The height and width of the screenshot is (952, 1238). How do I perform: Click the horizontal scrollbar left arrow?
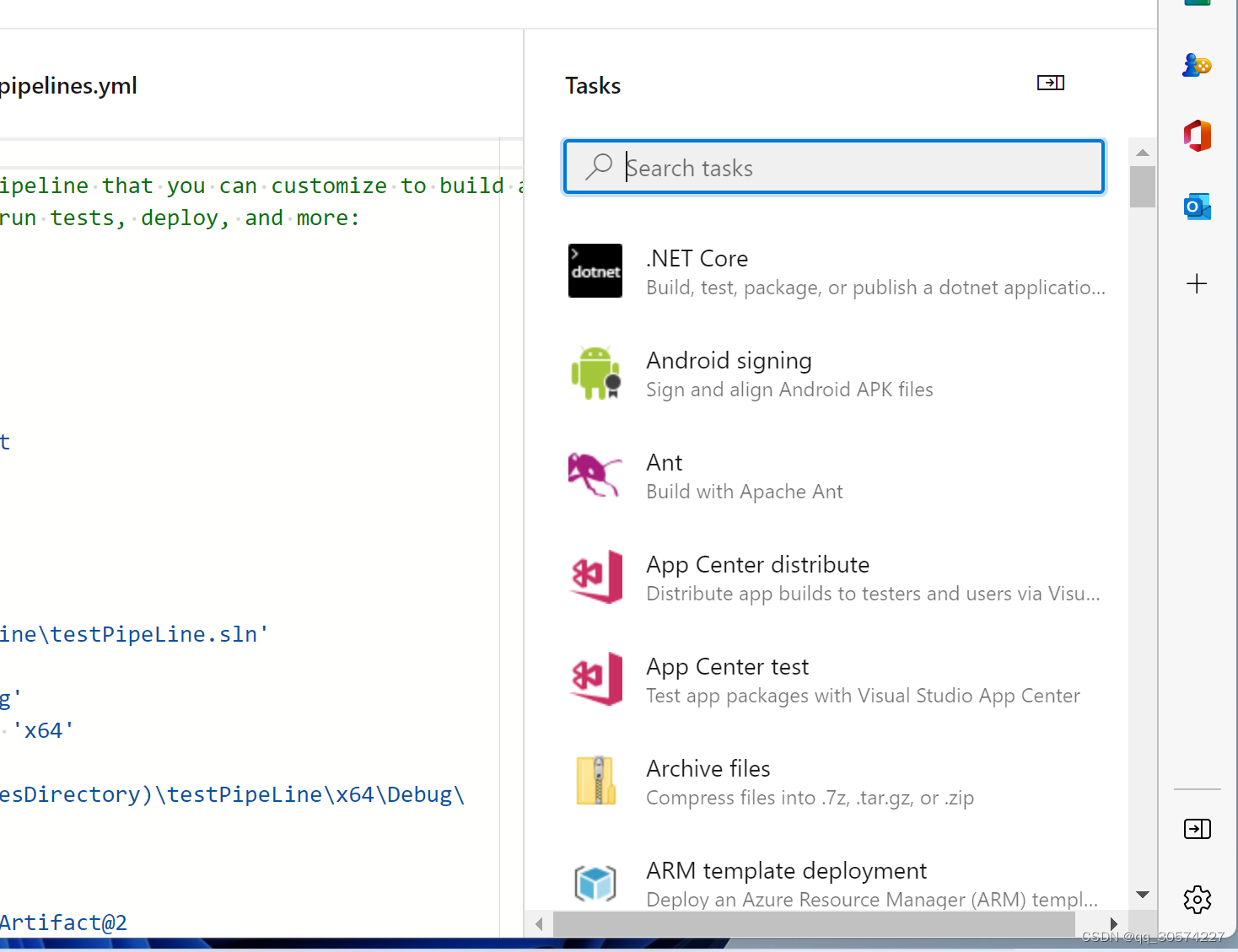pos(539,924)
